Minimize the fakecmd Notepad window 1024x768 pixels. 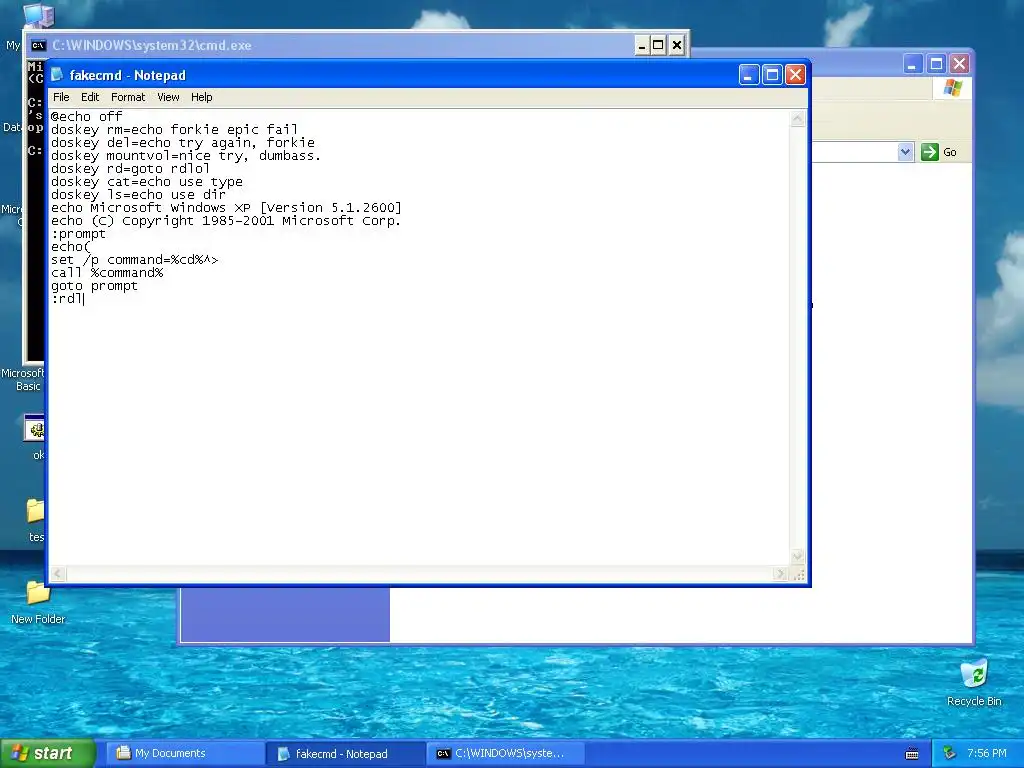(x=748, y=75)
